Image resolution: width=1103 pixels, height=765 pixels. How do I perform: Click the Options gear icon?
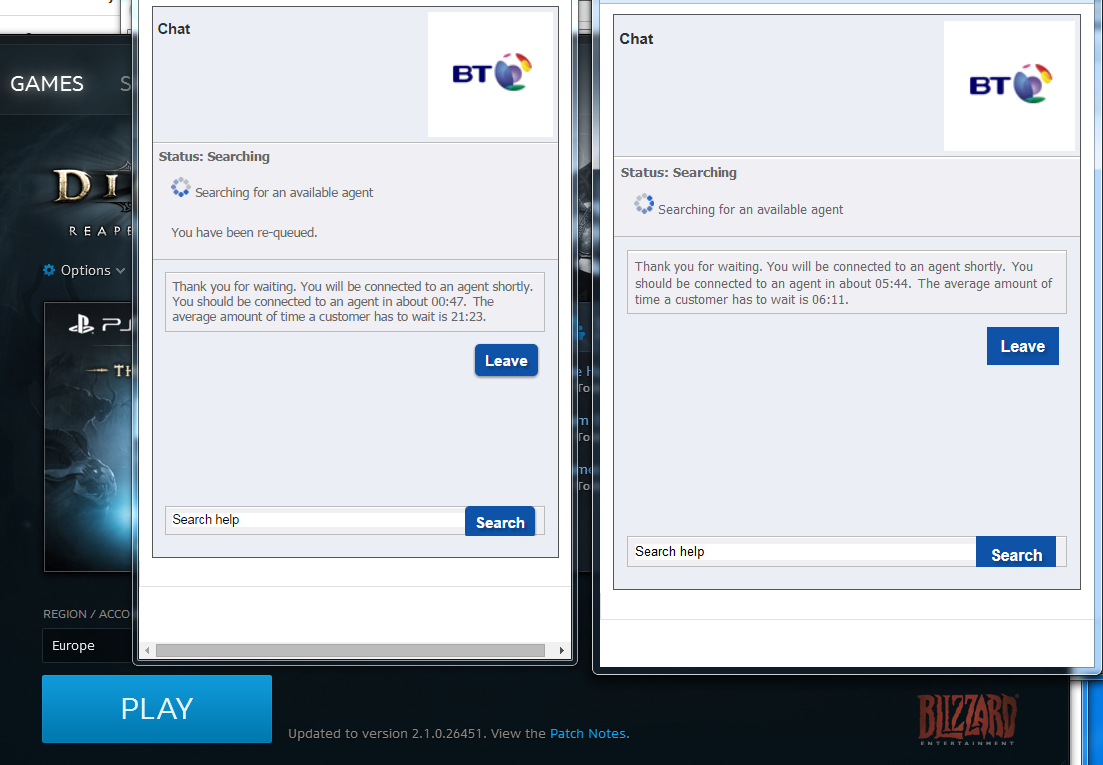coord(47,270)
